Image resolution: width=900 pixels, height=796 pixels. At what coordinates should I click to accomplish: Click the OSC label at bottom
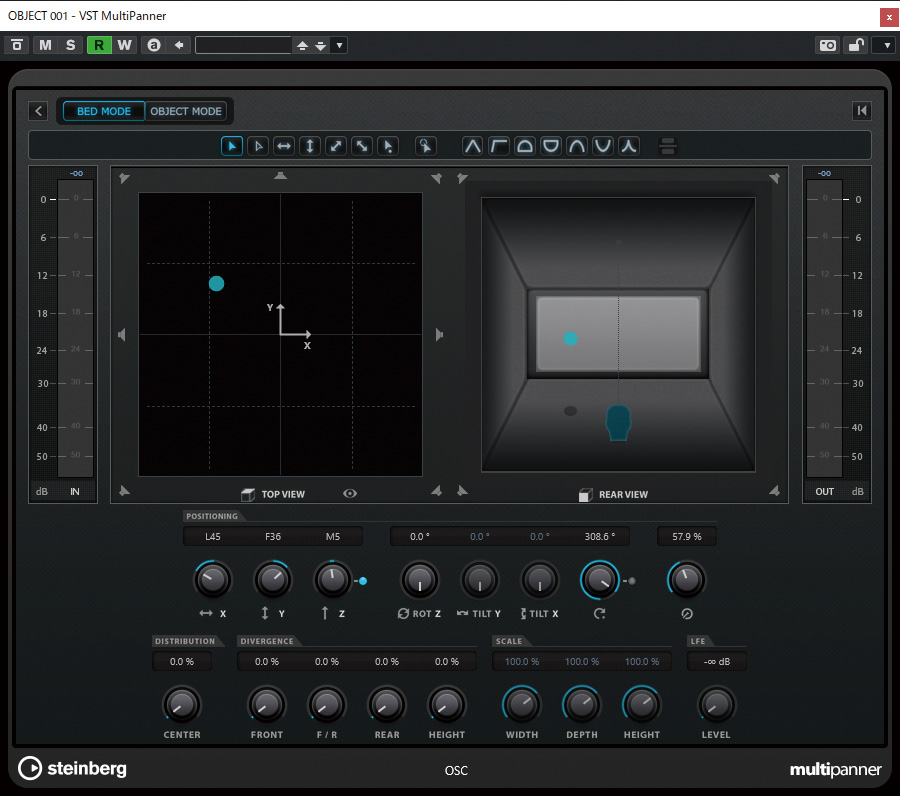click(x=456, y=771)
